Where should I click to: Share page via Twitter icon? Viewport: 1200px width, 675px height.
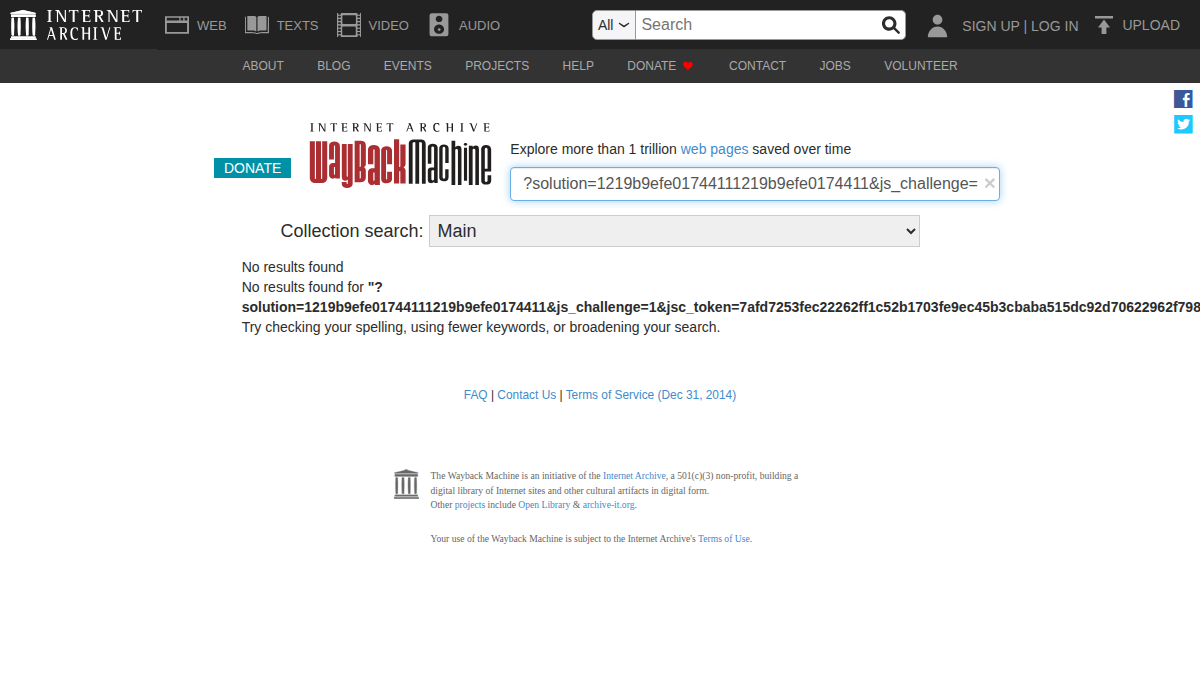(x=1183, y=124)
